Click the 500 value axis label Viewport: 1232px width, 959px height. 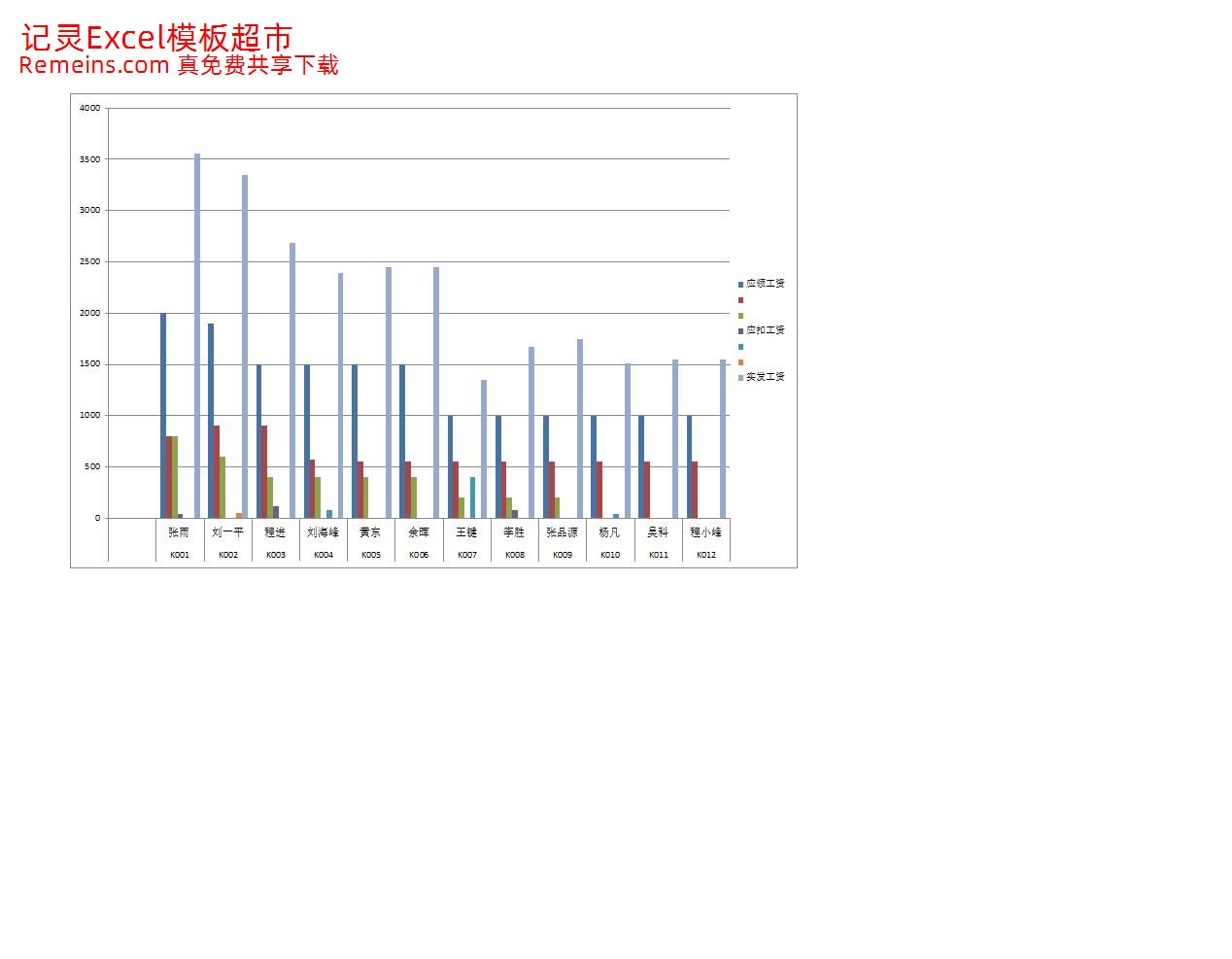point(93,467)
